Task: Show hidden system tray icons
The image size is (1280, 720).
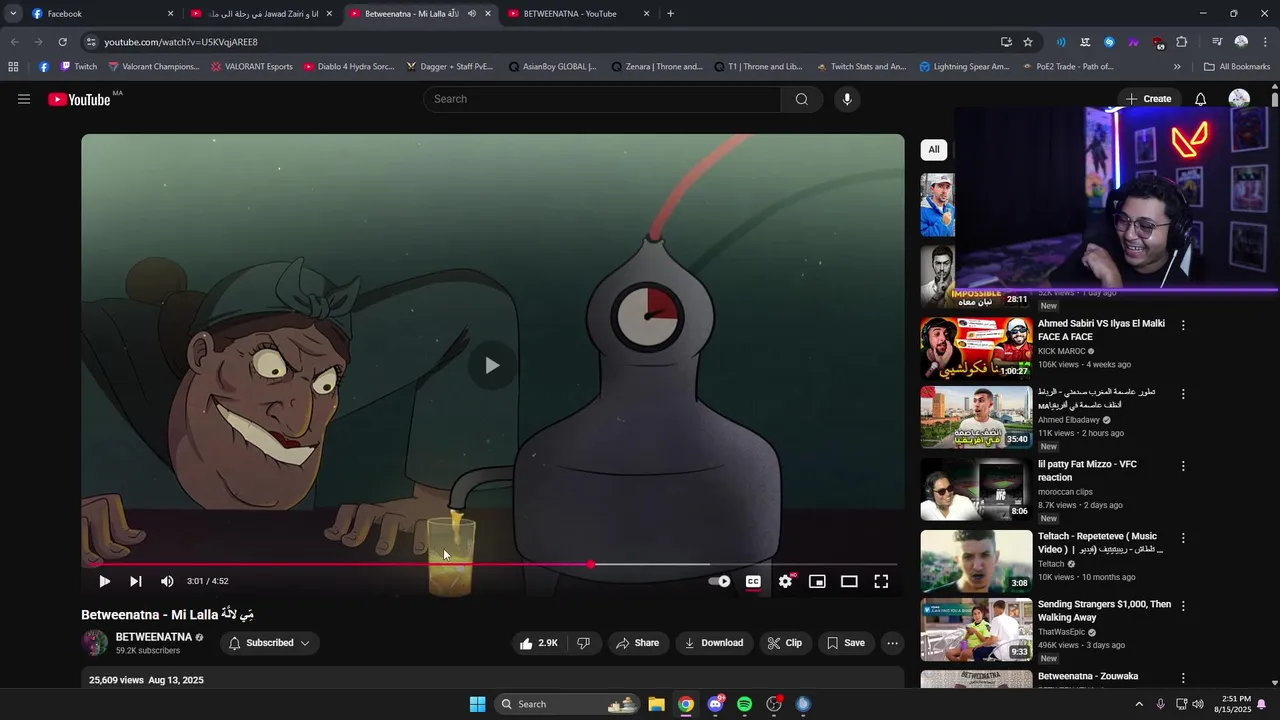Action: pos(1138,704)
